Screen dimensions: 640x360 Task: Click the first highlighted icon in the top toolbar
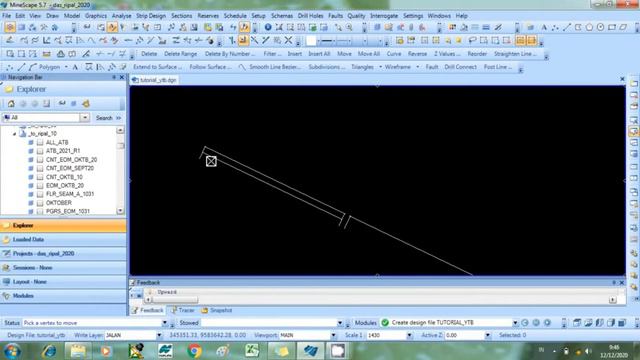(10, 27)
